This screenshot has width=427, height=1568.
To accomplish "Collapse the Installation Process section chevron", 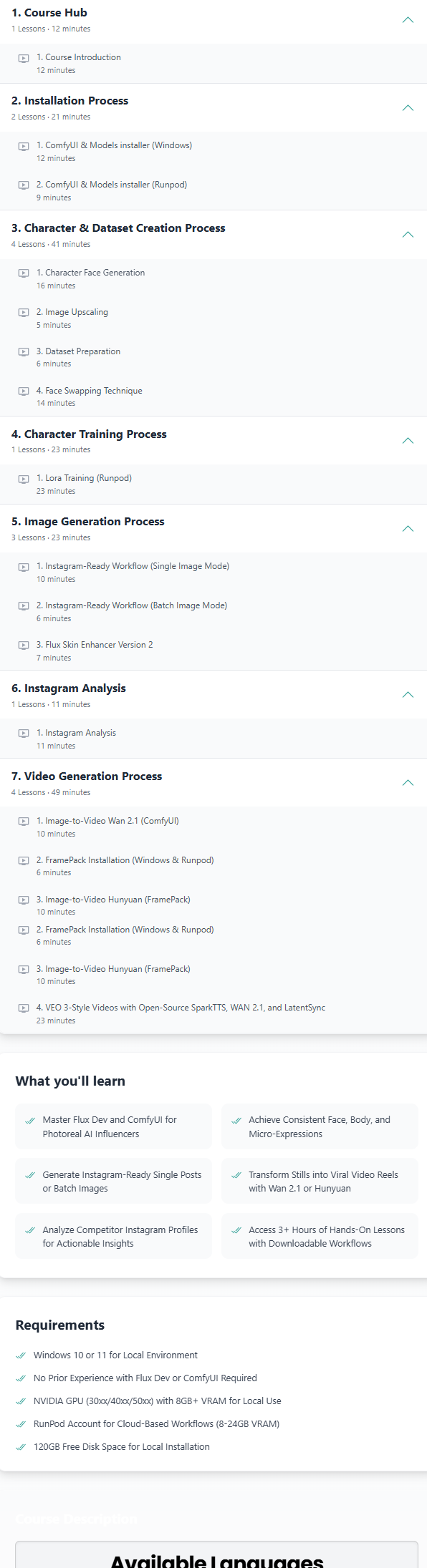I will (408, 108).
